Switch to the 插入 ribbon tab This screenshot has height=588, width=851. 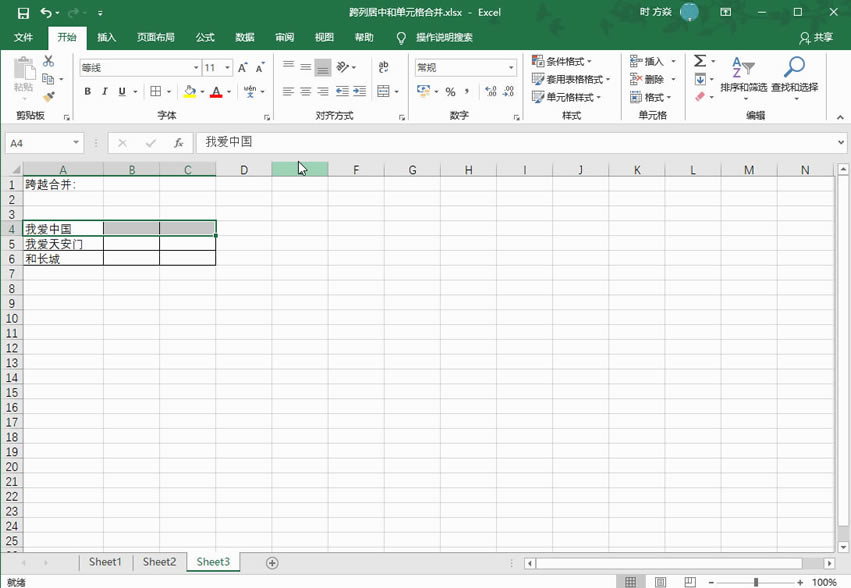pyautogui.click(x=106, y=37)
